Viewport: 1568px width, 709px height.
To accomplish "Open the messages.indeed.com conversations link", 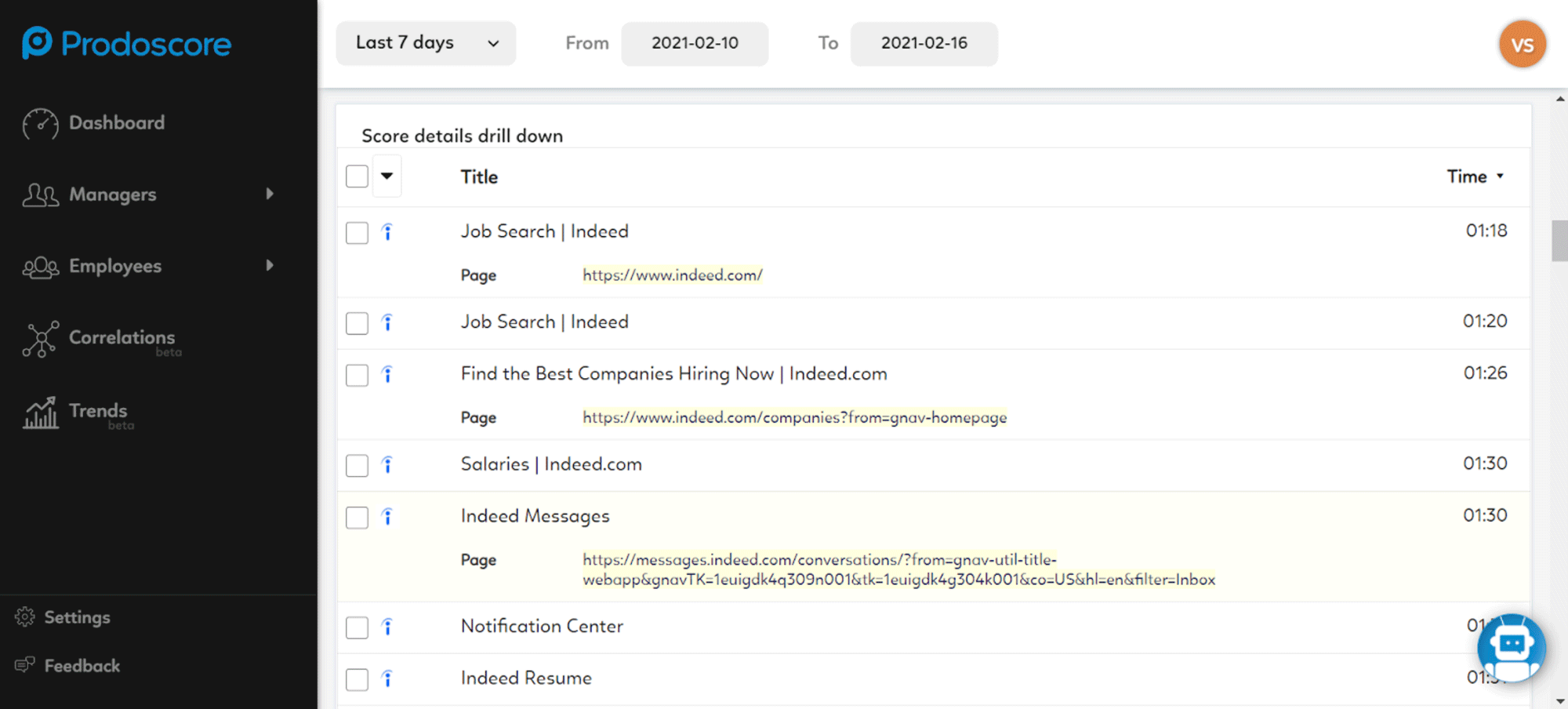I will pyautogui.click(x=899, y=569).
